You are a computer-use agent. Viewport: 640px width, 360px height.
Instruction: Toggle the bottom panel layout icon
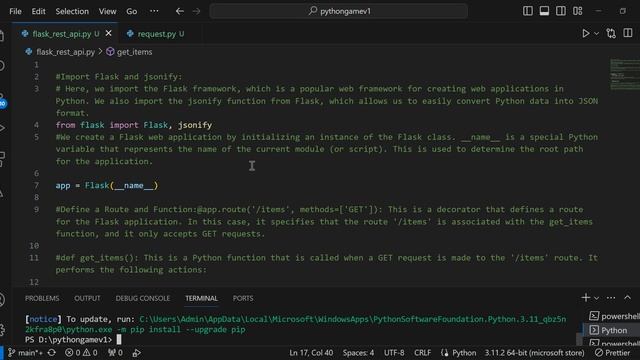[x=544, y=11]
